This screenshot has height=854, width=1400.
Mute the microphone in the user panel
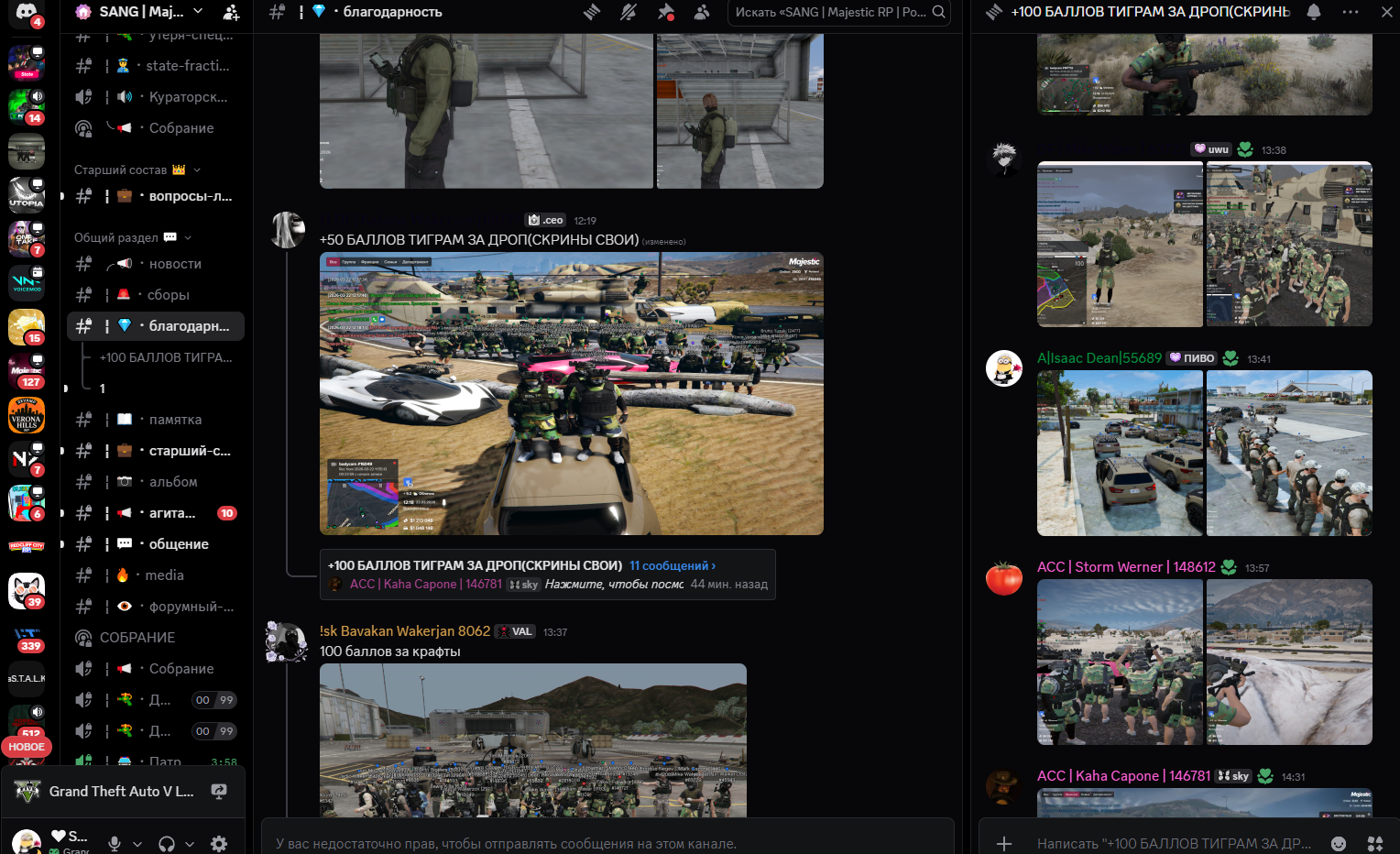click(115, 843)
